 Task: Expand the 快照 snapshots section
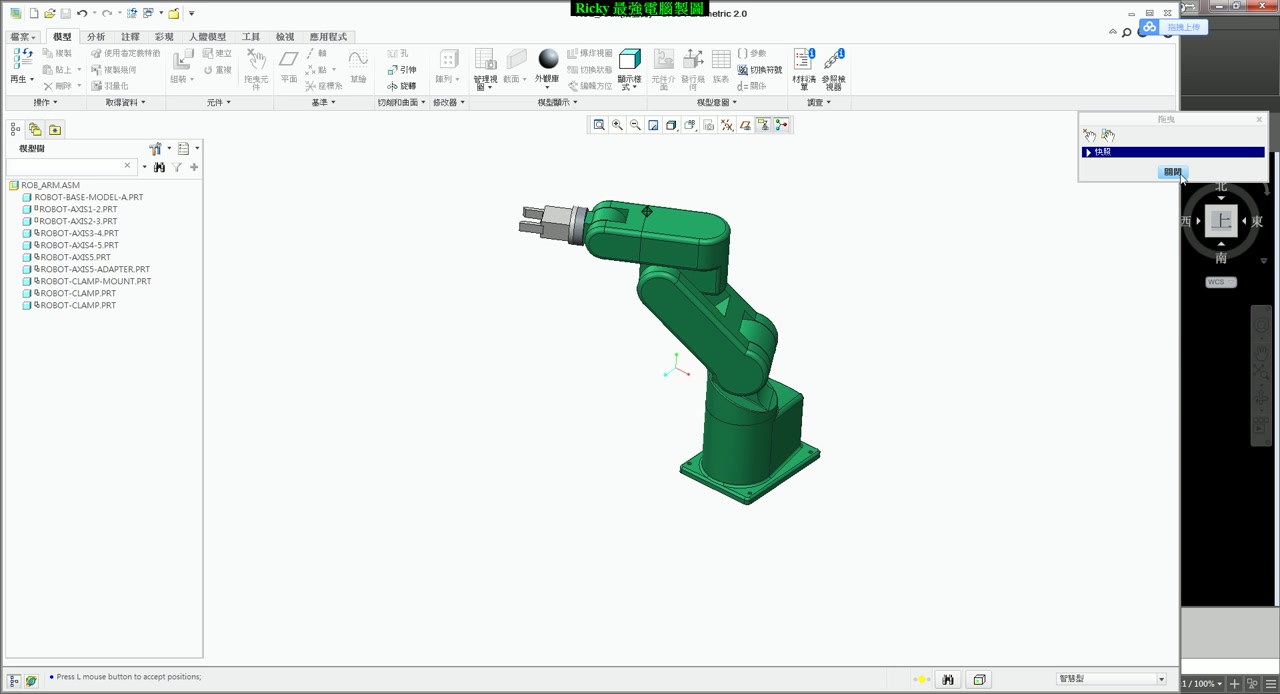point(1088,152)
